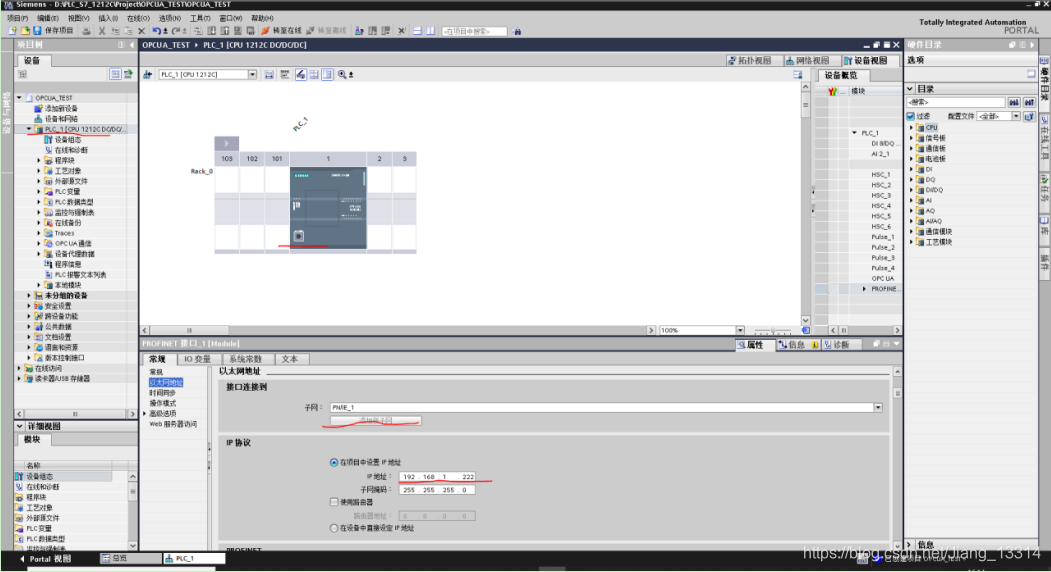Click the tree overview icon in project tree toolbar
Viewport: 1051px width, 572px height.
[x=115, y=74]
